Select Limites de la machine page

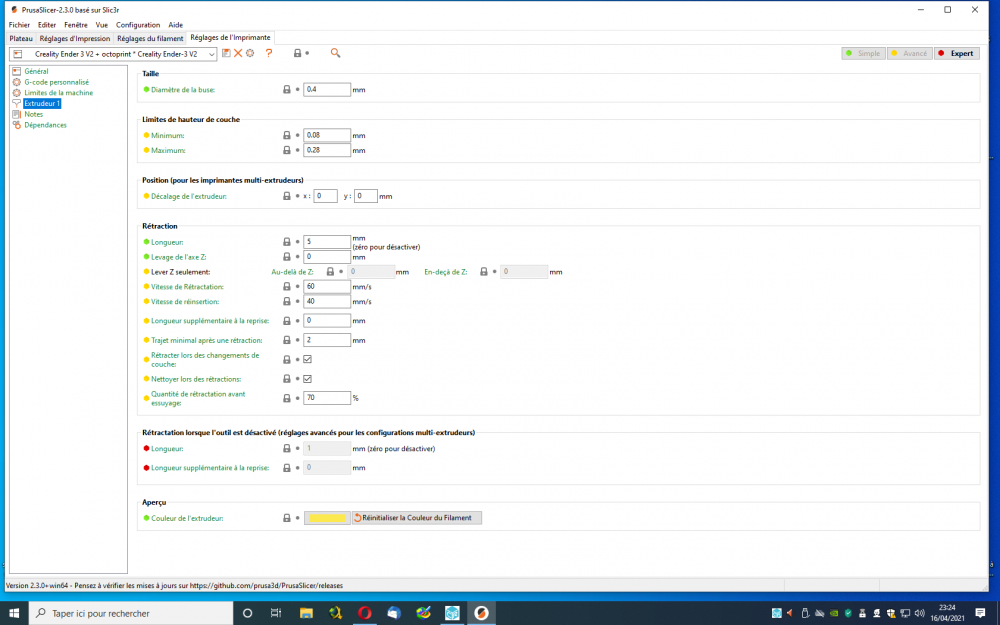(59, 93)
